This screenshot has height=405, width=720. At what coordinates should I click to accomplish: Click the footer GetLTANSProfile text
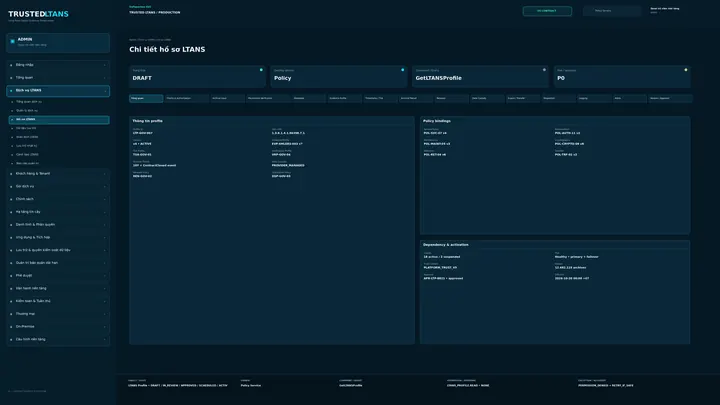point(351,386)
